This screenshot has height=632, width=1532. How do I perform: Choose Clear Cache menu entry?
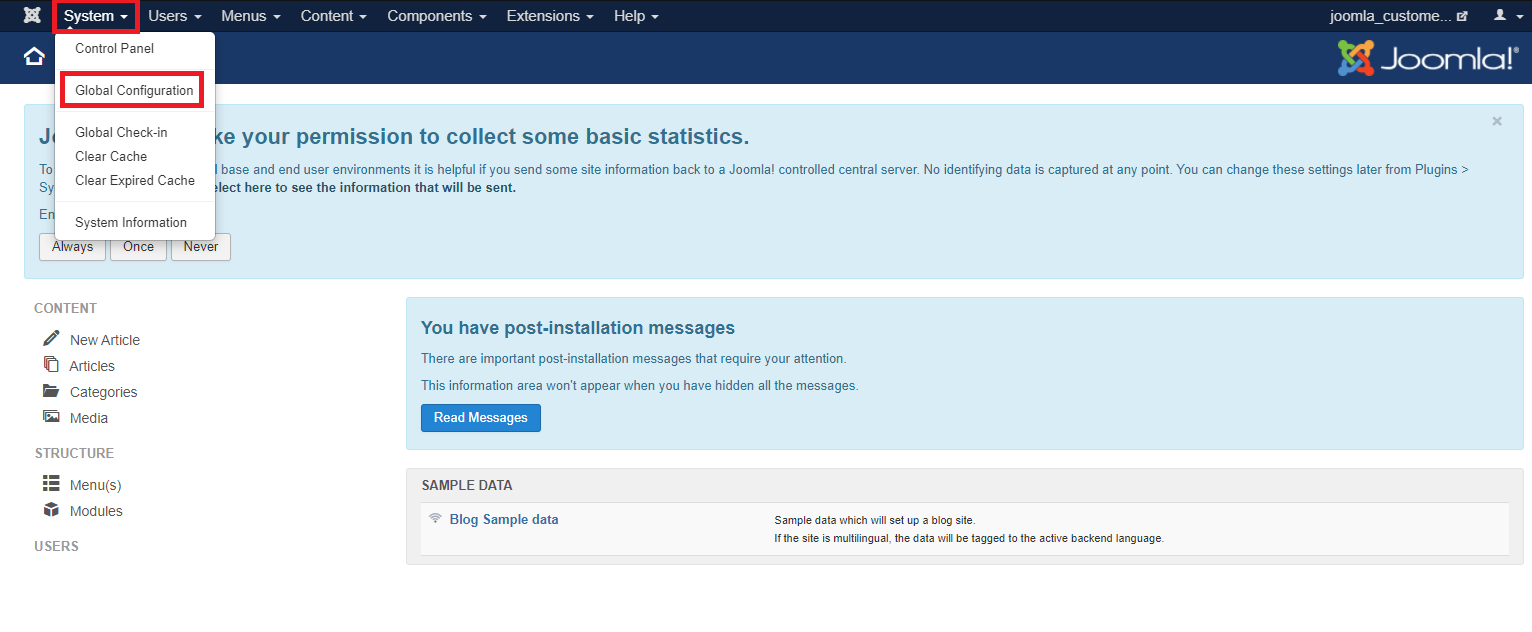[x=111, y=156]
